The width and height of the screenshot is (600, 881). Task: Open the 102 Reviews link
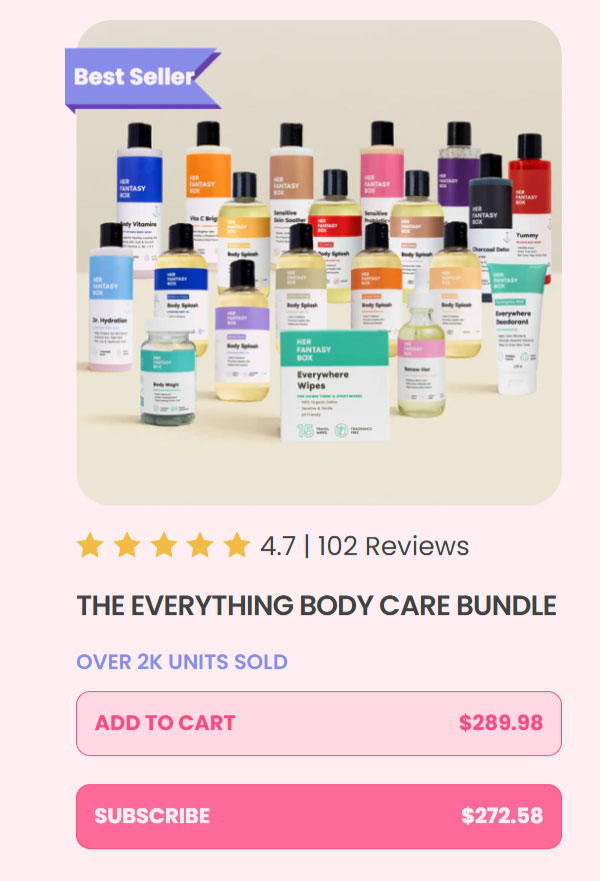[x=393, y=546]
